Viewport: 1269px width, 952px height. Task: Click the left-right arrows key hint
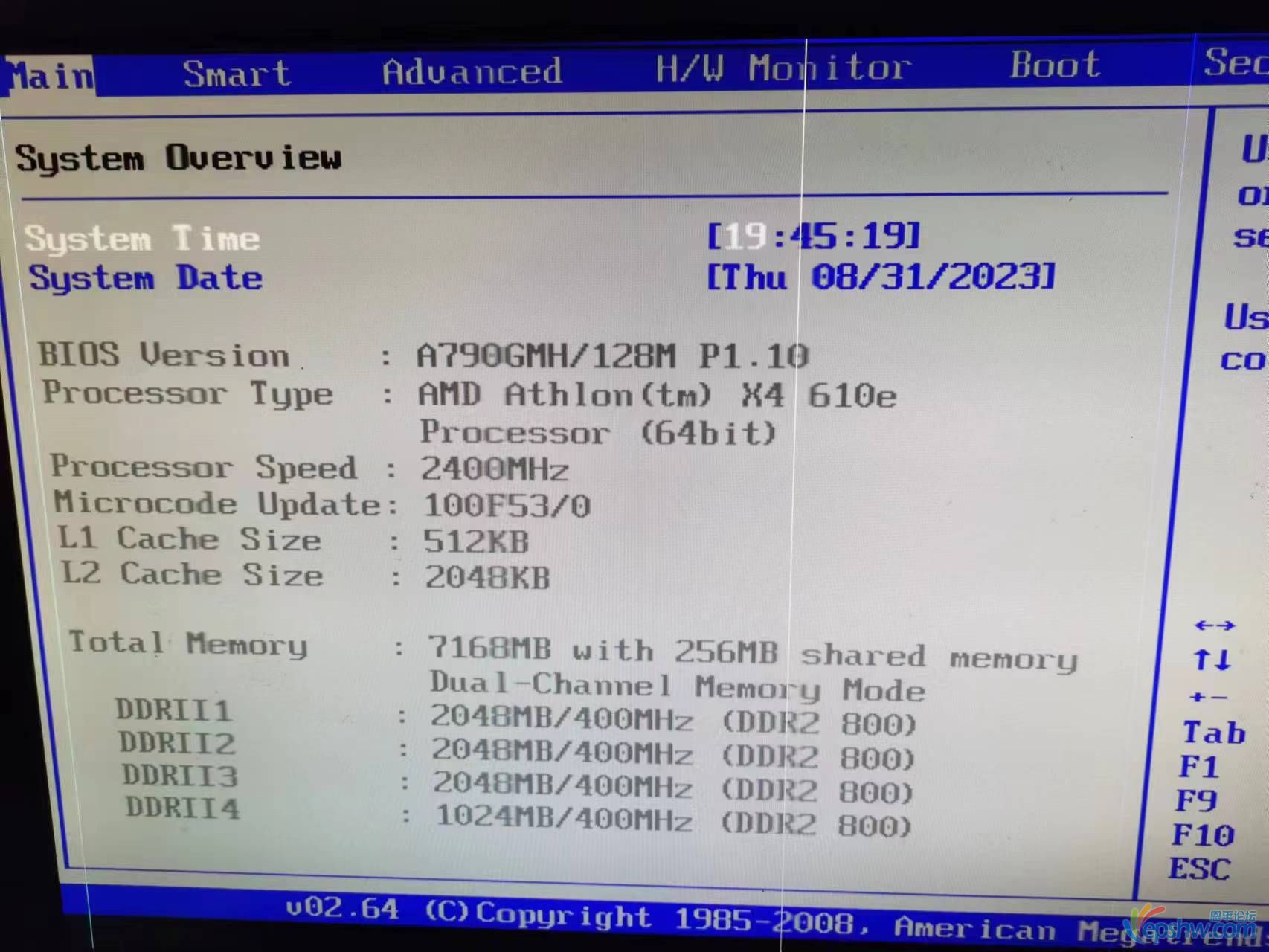(1214, 625)
